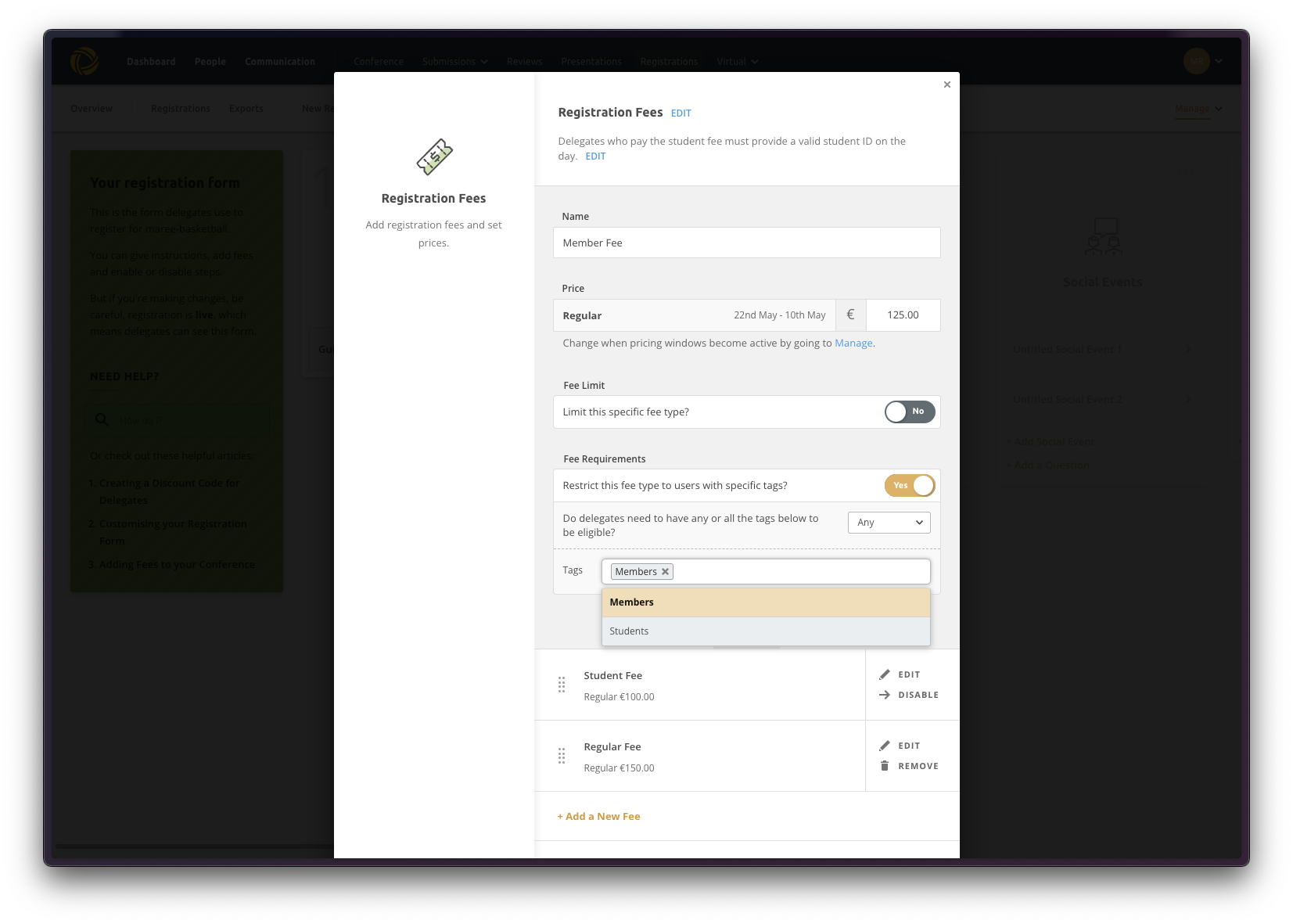This screenshot has width=1293, height=924.
Task: Click the Student Fee pencil edit icon
Action: tap(885, 674)
